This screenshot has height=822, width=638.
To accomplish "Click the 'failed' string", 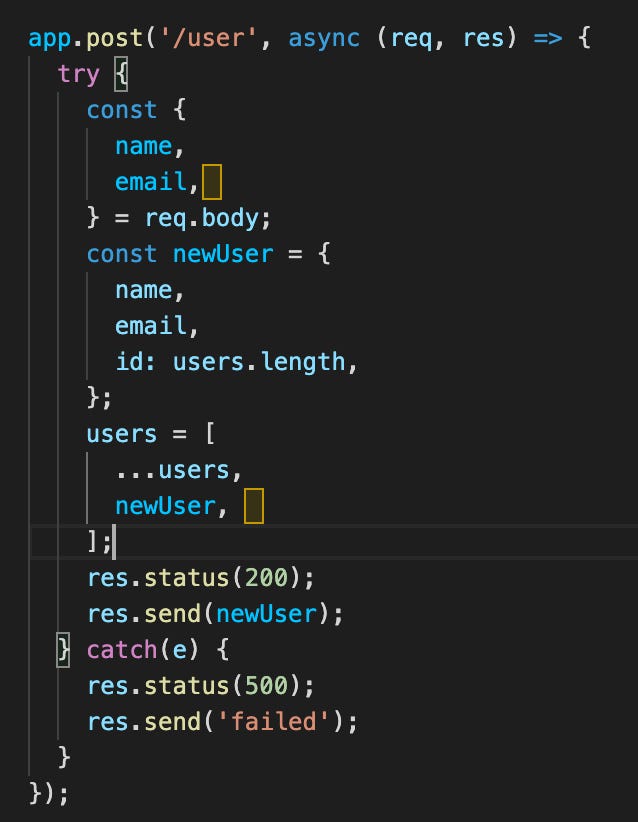I will (273, 722).
